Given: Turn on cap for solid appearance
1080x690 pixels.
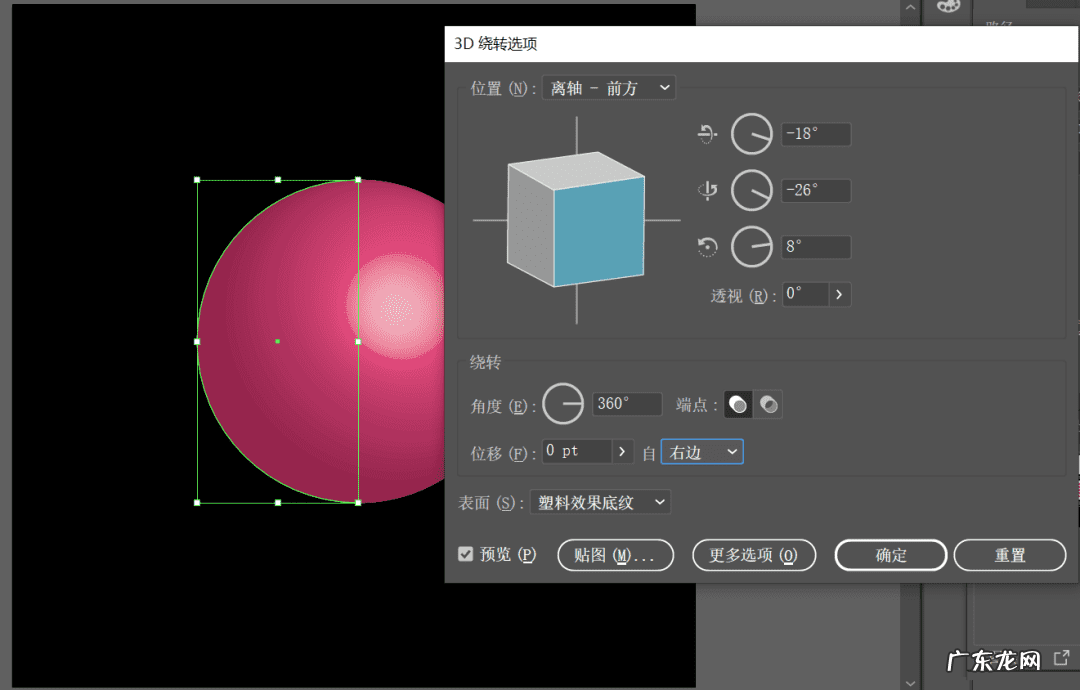Looking at the screenshot, I should [x=738, y=404].
